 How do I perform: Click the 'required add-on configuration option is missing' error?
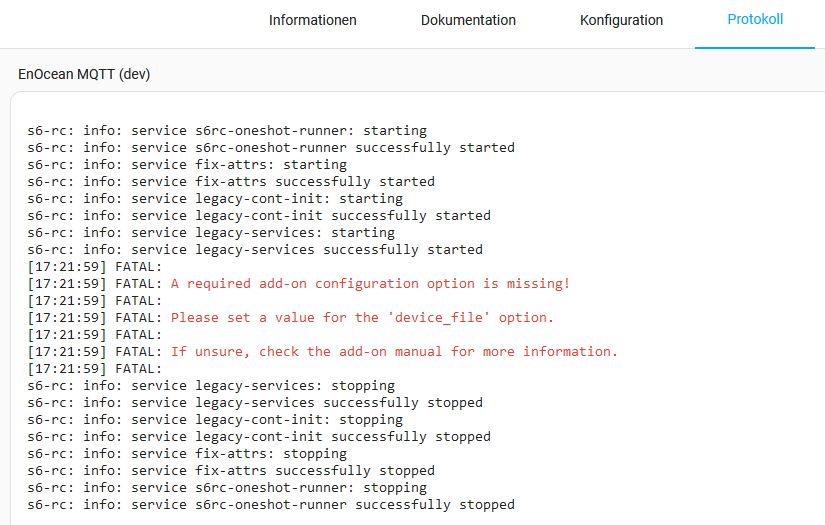click(x=370, y=284)
